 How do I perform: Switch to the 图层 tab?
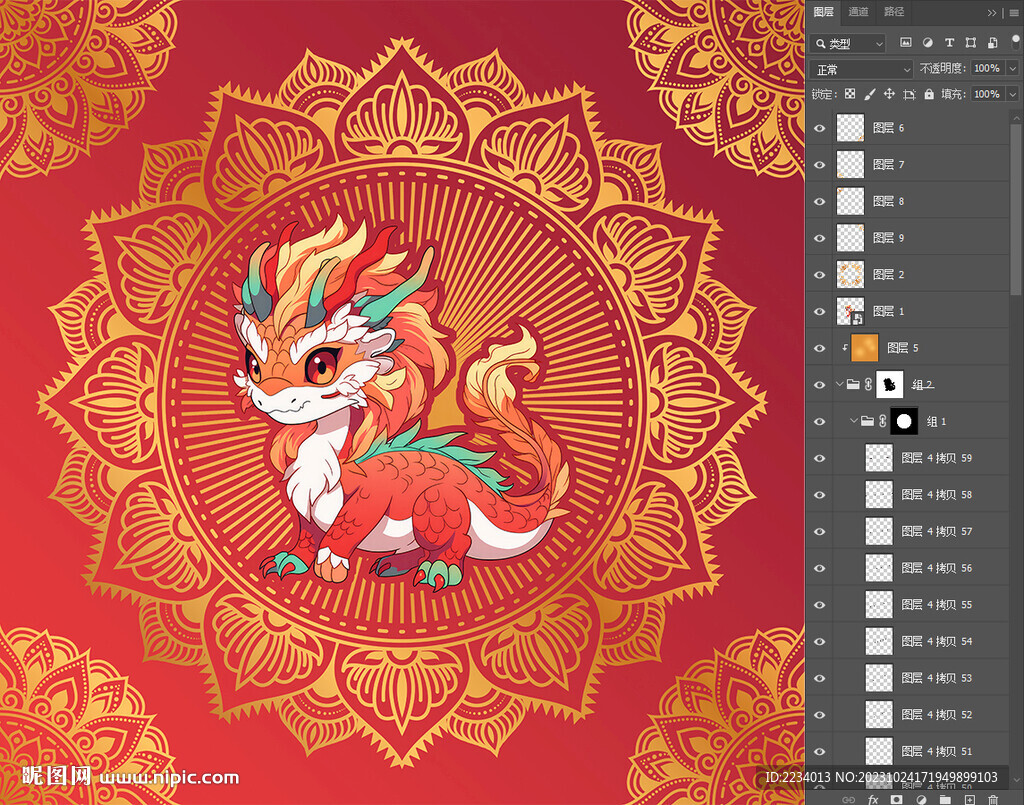pos(823,12)
